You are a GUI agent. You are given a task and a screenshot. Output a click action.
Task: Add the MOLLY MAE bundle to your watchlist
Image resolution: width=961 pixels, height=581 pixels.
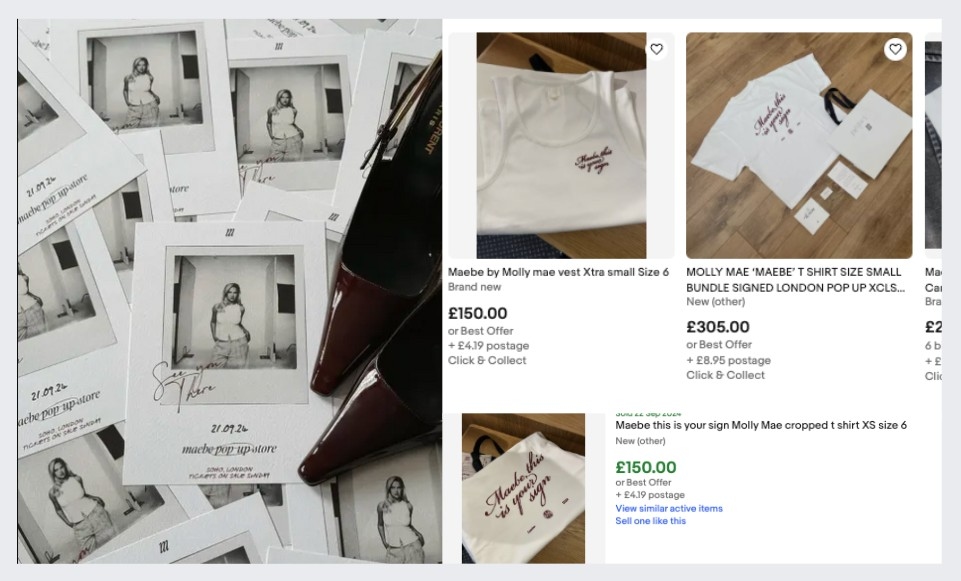[x=893, y=47]
